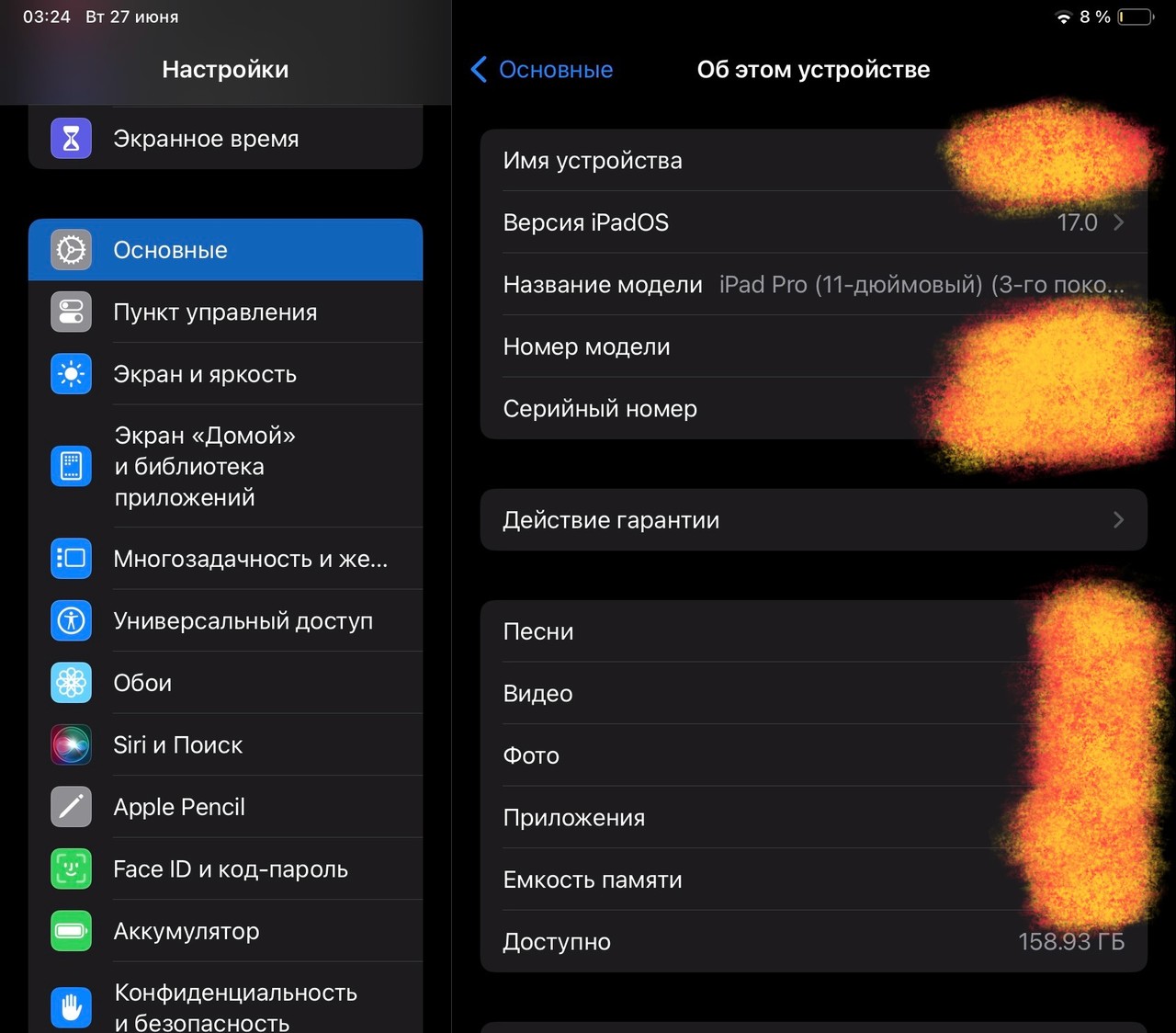Viewport: 1176px width, 1033px height.
Task: Select Основные in sidebar
Action: [x=225, y=250]
